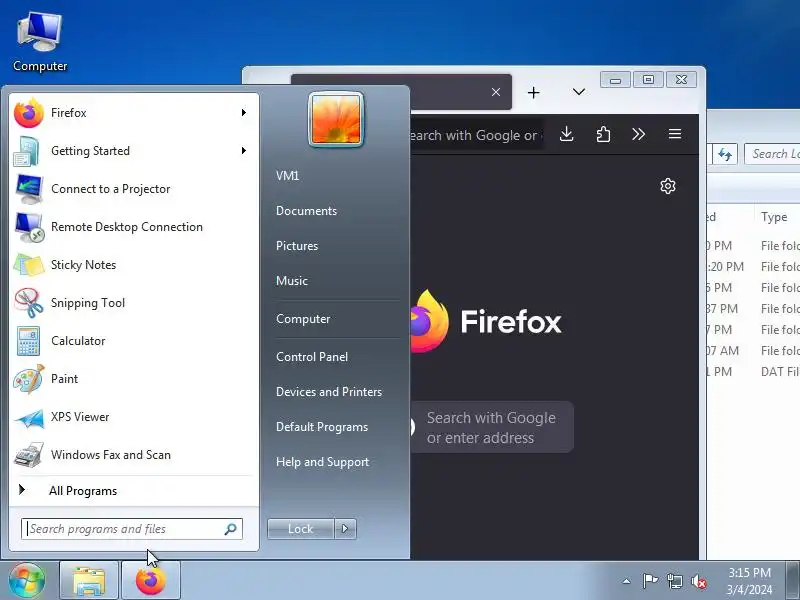The height and width of the screenshot is (600, 800).
Task: Maximize the Firefox window
Action: (648, 80)
